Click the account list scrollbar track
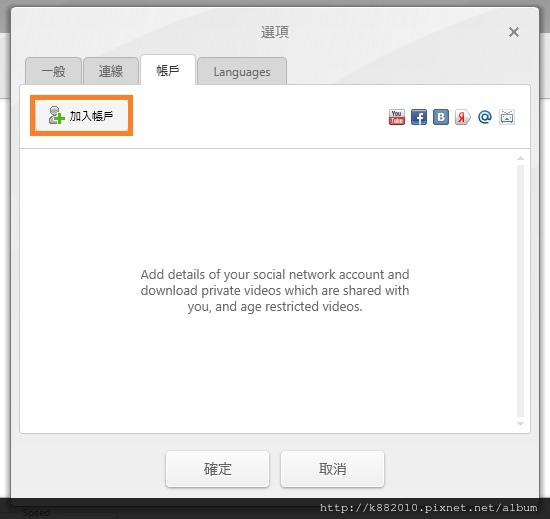Screen dimensions: 550x519 pos(521,291)
